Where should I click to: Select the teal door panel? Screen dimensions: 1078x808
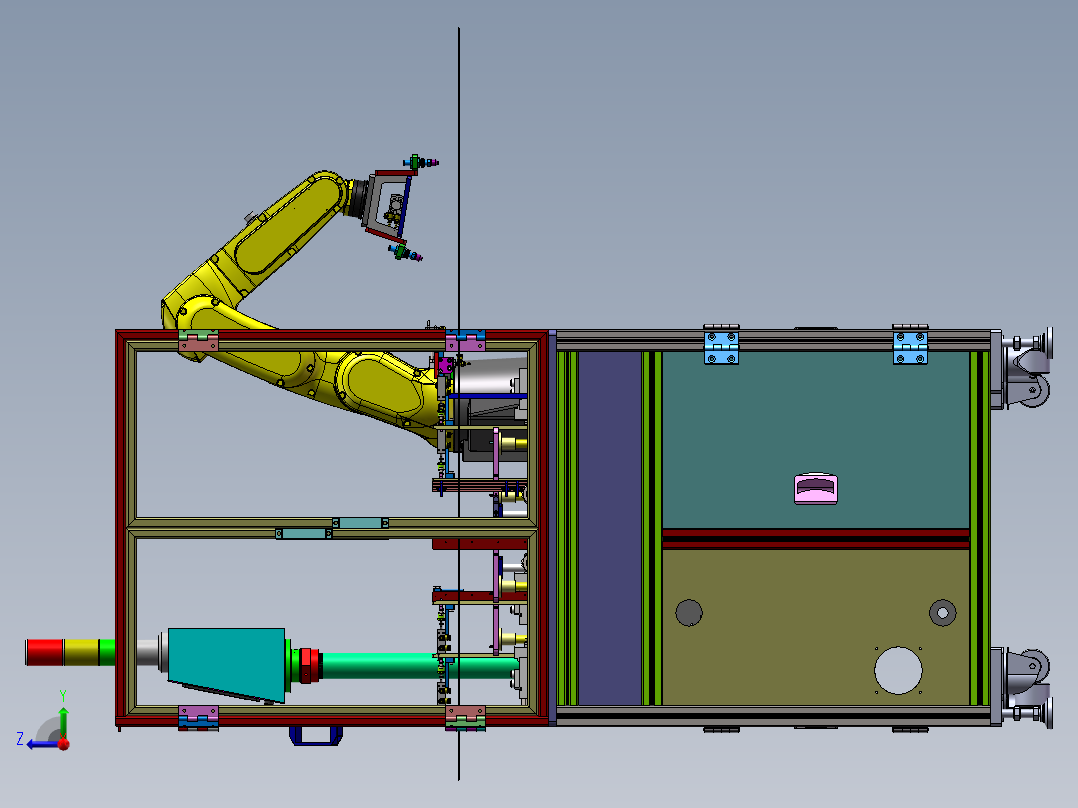pos(815,440)
